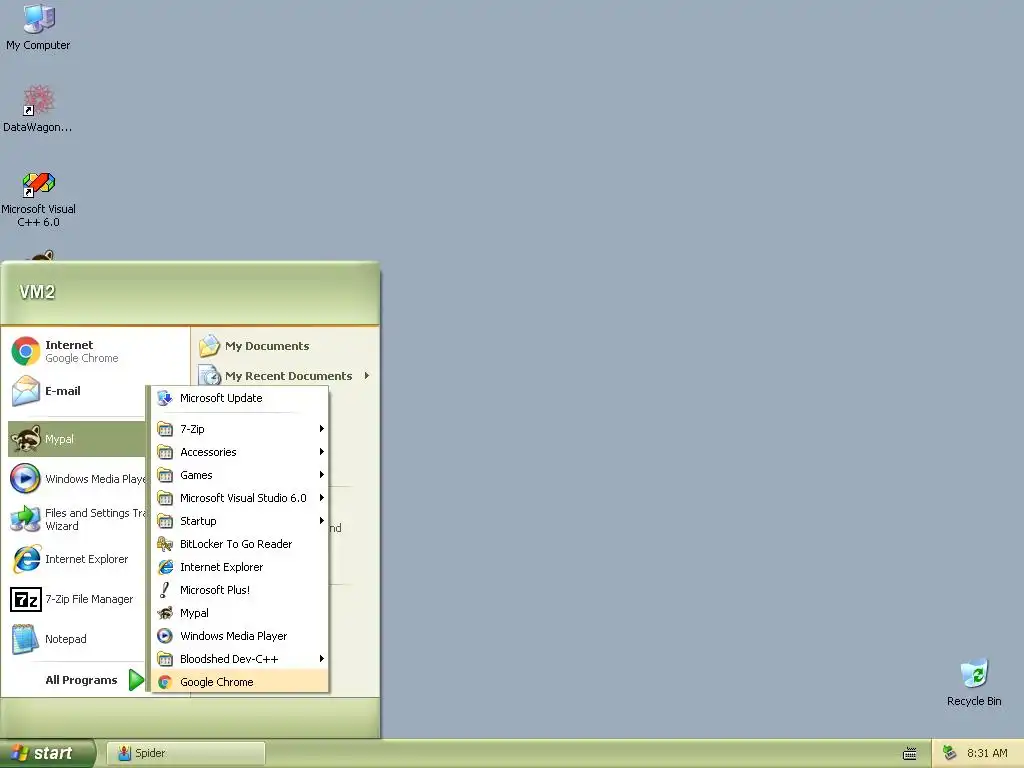1024x768 pixels.
Task: Click the VM2 user name header
Action: (37, 292)
